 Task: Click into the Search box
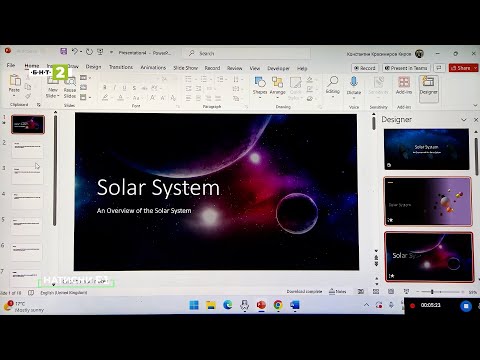pos(247,53)
